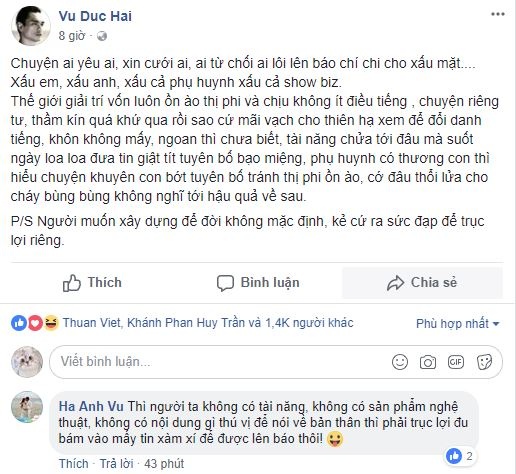516x474 pixels.
Task: Open the post options three-dot menu
Action: point(497,14)
